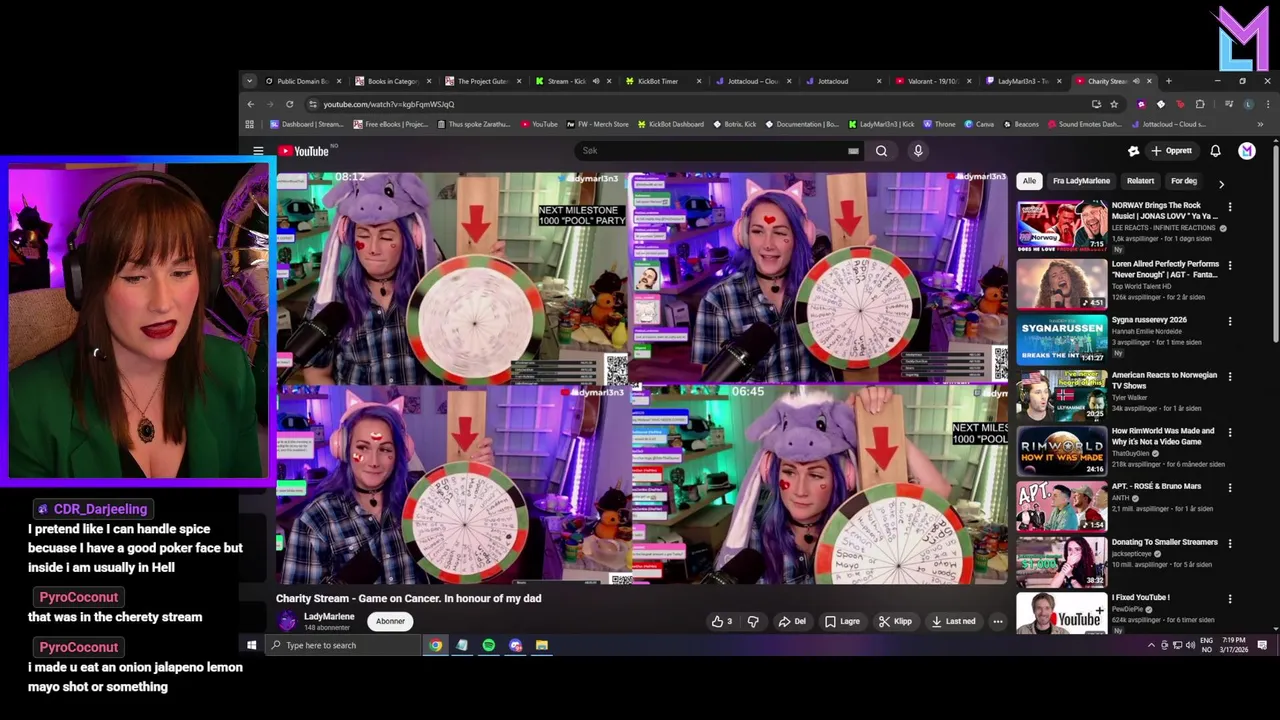Open FW - Merch Store bookmark
1280x720 pixels.
pyautogui.click(x=598, y=124)
